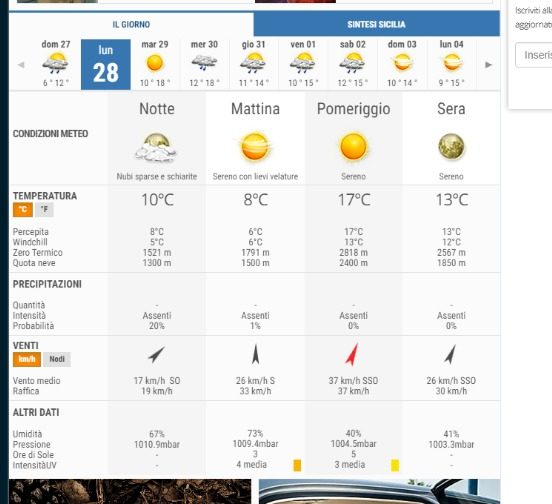Open the Il Giorno tab
This screenshot has width=552, height=504.
(131, 24)
